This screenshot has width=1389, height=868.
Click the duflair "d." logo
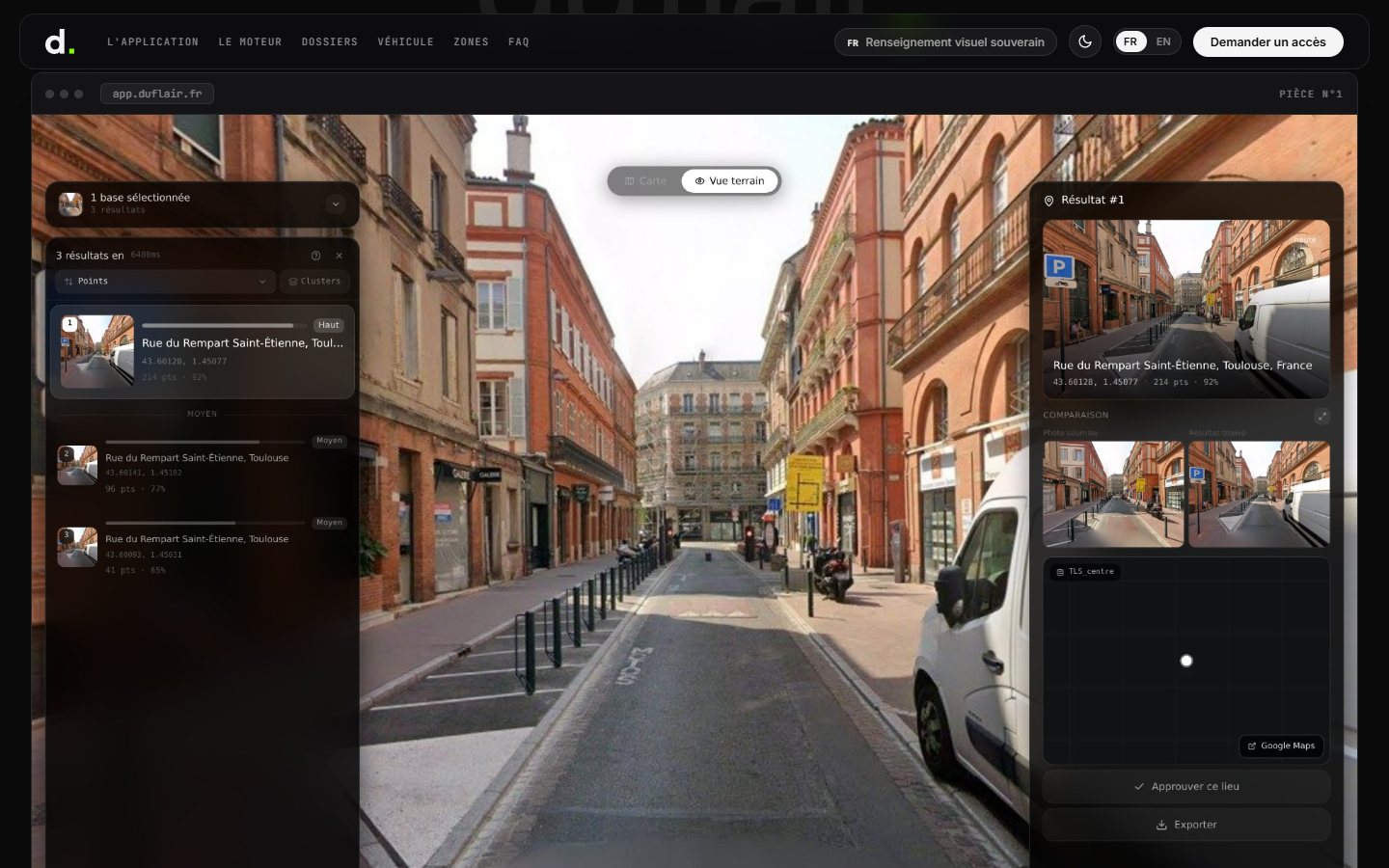click(59, 41)
